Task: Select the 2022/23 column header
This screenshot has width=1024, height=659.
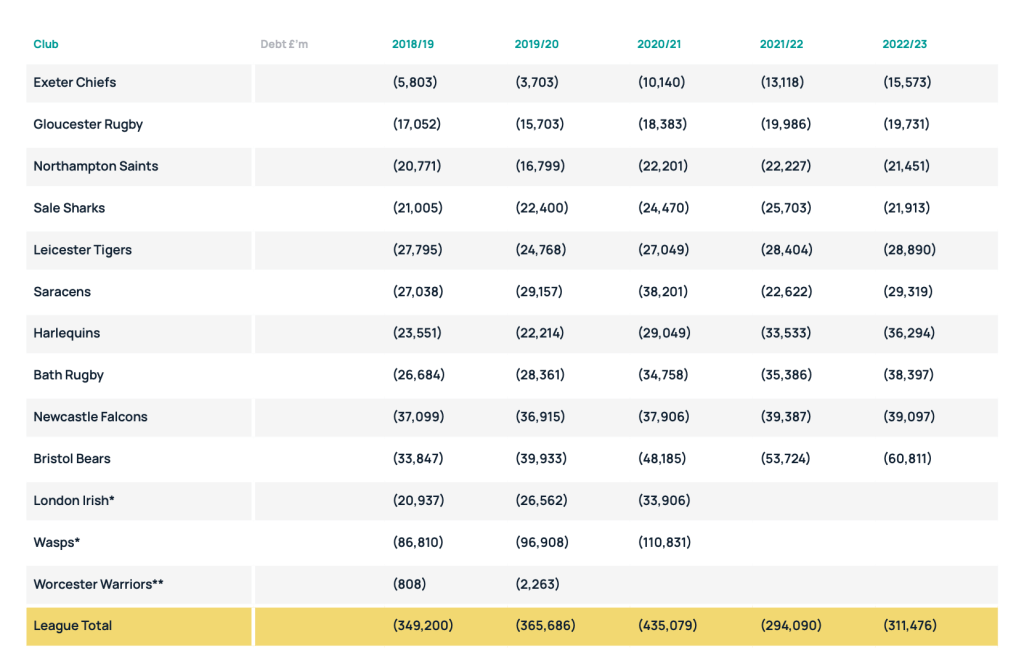Action: point(904,44)
